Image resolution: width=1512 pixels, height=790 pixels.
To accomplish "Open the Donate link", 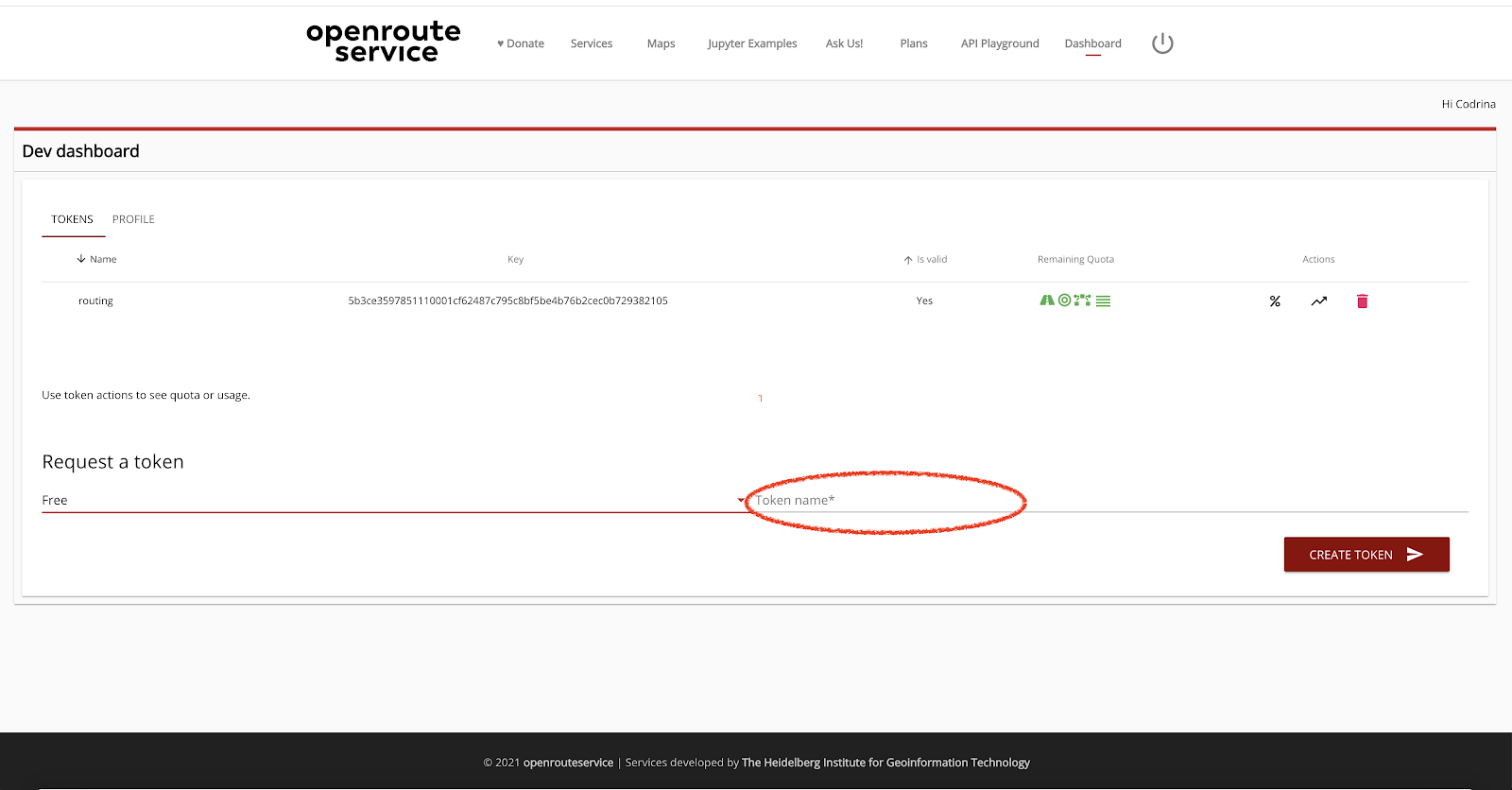I will pos(521,43).
